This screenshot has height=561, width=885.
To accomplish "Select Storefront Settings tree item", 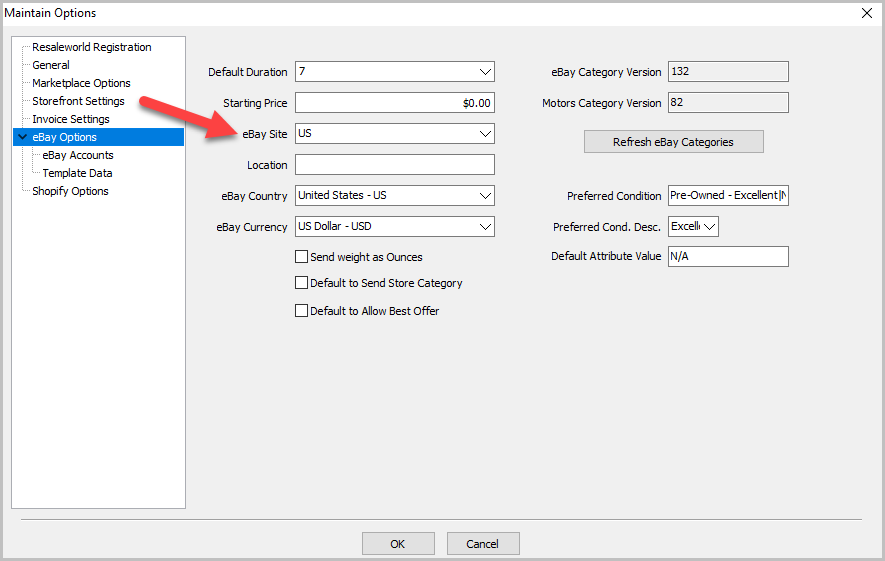I will (x=78, y=101).
